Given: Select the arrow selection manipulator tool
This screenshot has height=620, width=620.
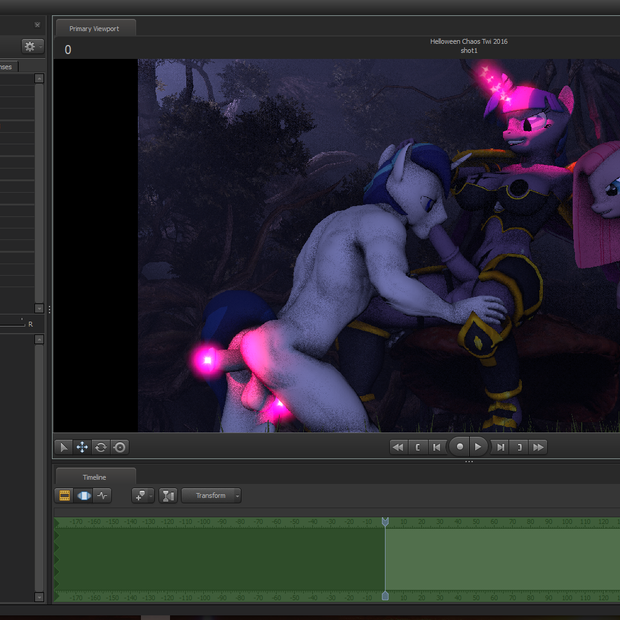Looking at the screenshot, I should [63, 447].
